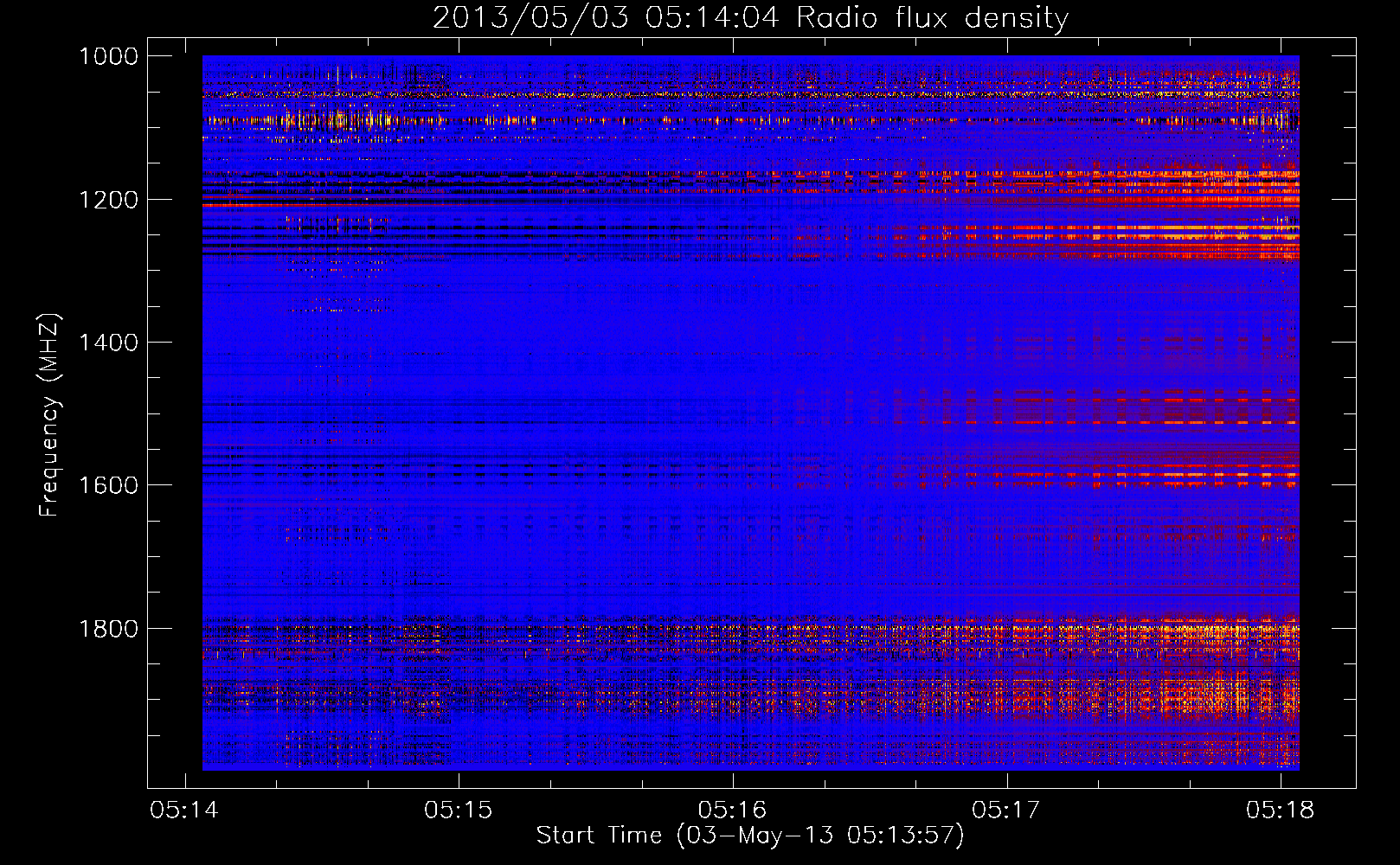Select the 'Frequency (MHZ)' axis label
Image resolution: width=1400 pixels, height=865 pixels.
pos(49,415)
